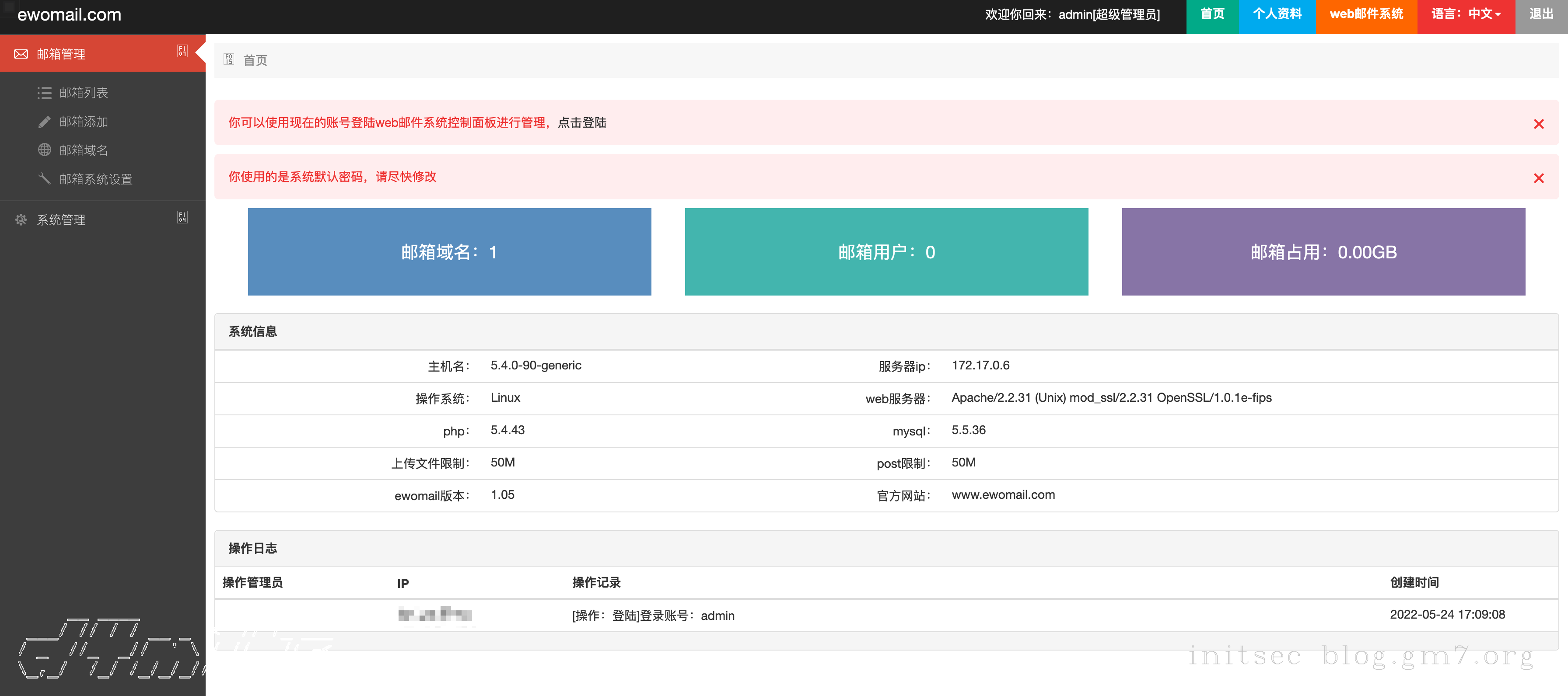The image size is (1568, 696).
Task: Click the envelope icon beside 邮箱管理
Action: pyautogui.click(x=21, y=54)
